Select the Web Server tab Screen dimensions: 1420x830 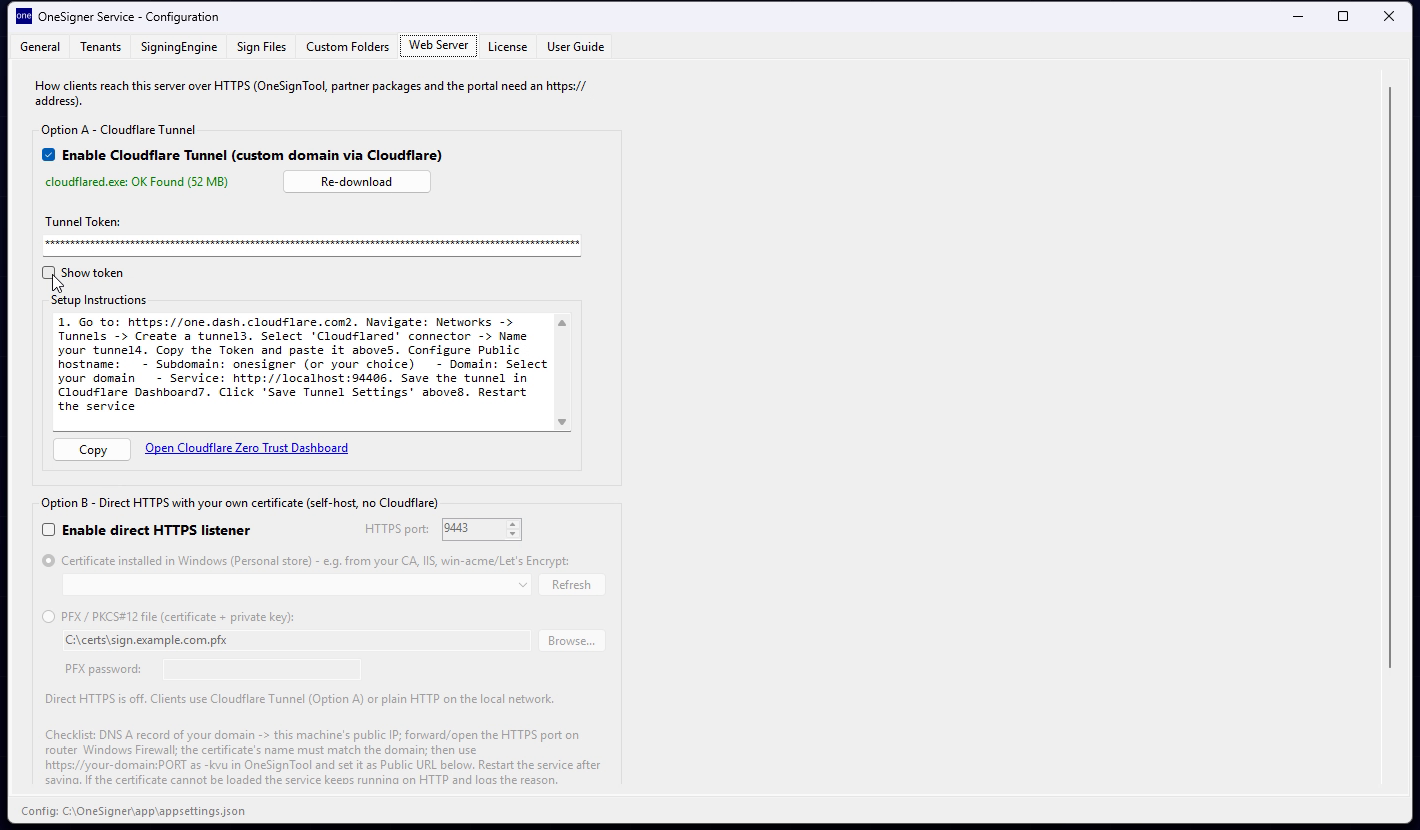point(438,46)
